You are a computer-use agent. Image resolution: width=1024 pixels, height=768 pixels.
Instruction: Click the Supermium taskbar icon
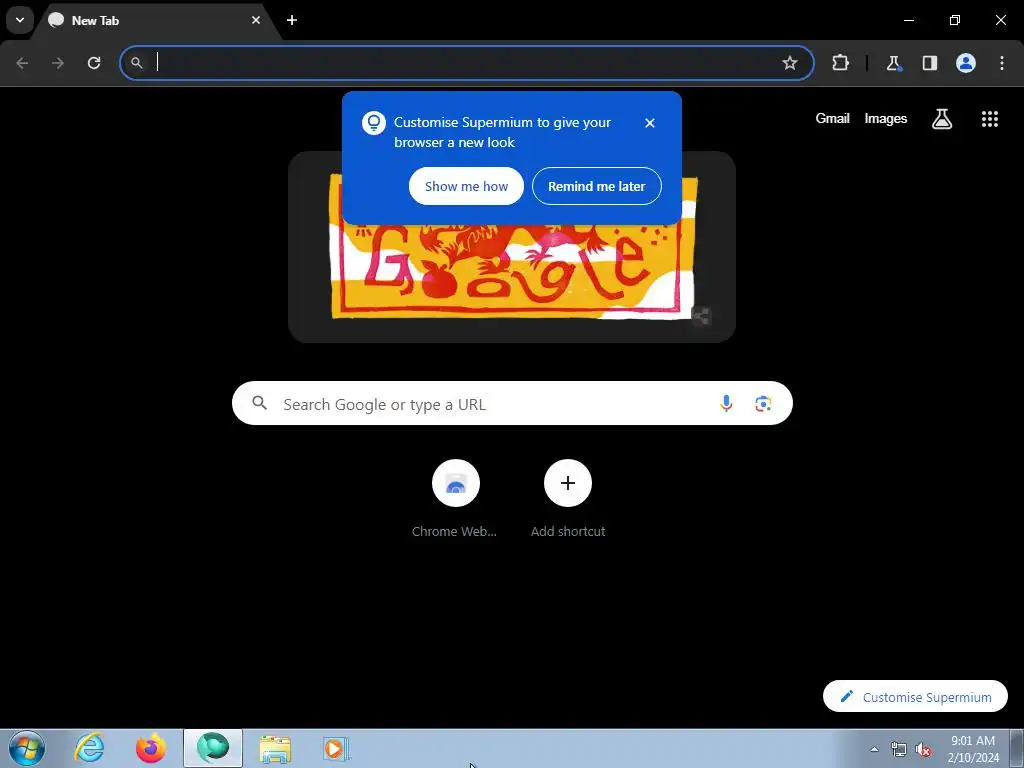tap(213, 748)
